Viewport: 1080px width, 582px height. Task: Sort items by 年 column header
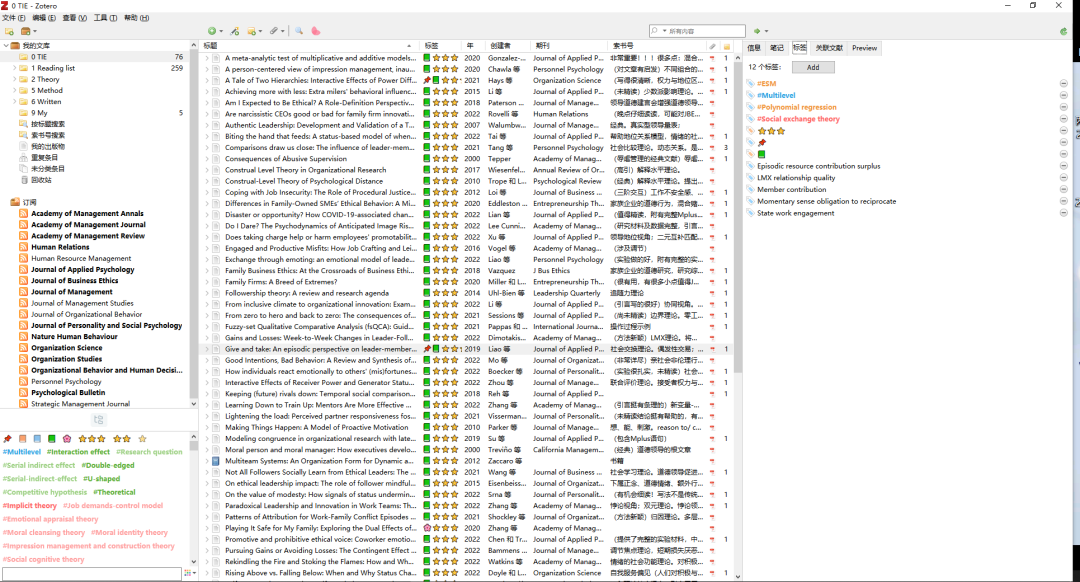click(474, 46)
